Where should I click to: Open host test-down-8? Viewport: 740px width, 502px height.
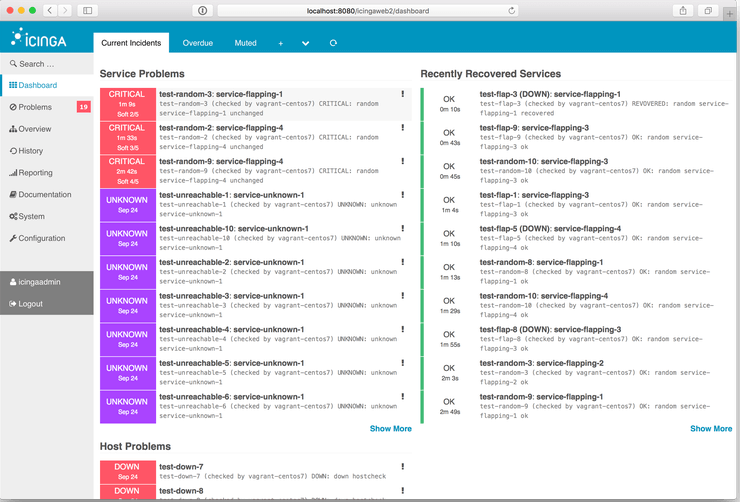181,491
